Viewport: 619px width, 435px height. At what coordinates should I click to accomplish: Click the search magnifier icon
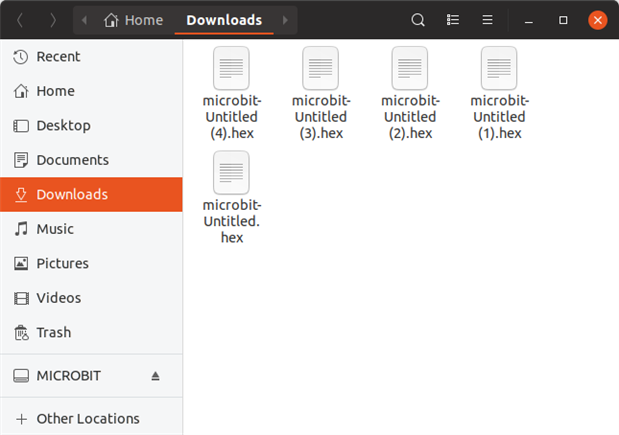click(418, 20)
